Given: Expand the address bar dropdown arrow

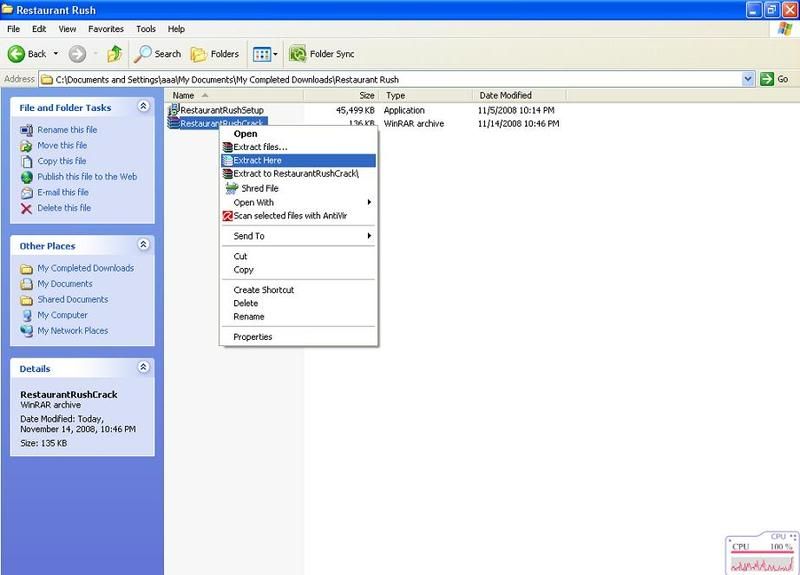Looking at the screenshot, I should 748,78.
